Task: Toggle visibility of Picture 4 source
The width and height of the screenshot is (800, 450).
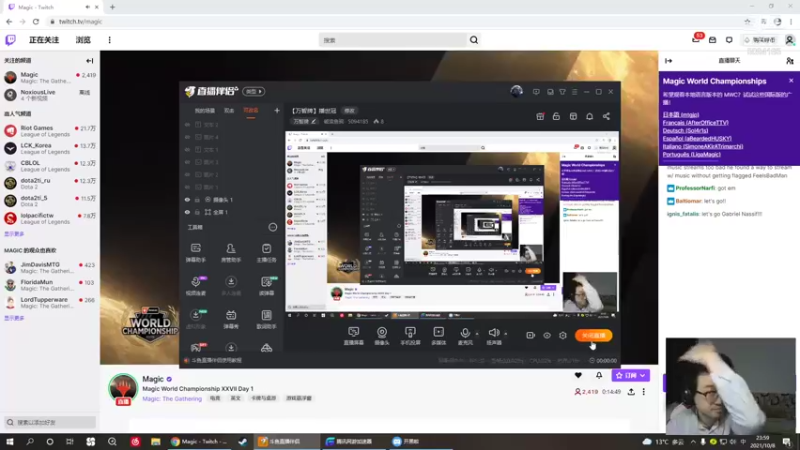Action: 187,137
